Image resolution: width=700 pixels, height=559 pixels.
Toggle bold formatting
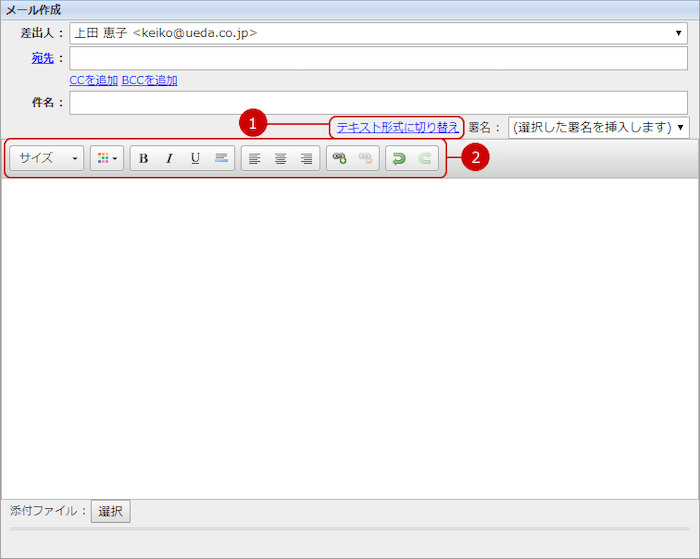click(144, 158)
